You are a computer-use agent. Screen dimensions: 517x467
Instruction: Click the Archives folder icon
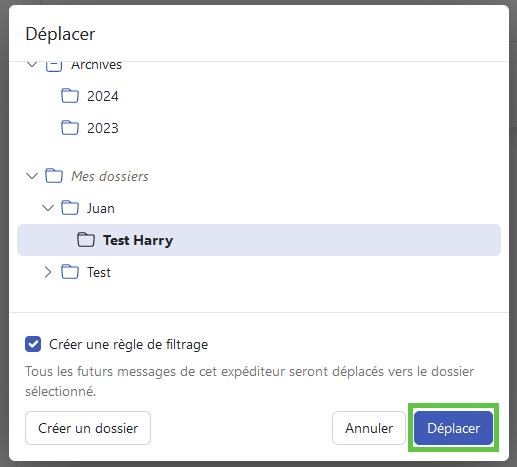54,66
